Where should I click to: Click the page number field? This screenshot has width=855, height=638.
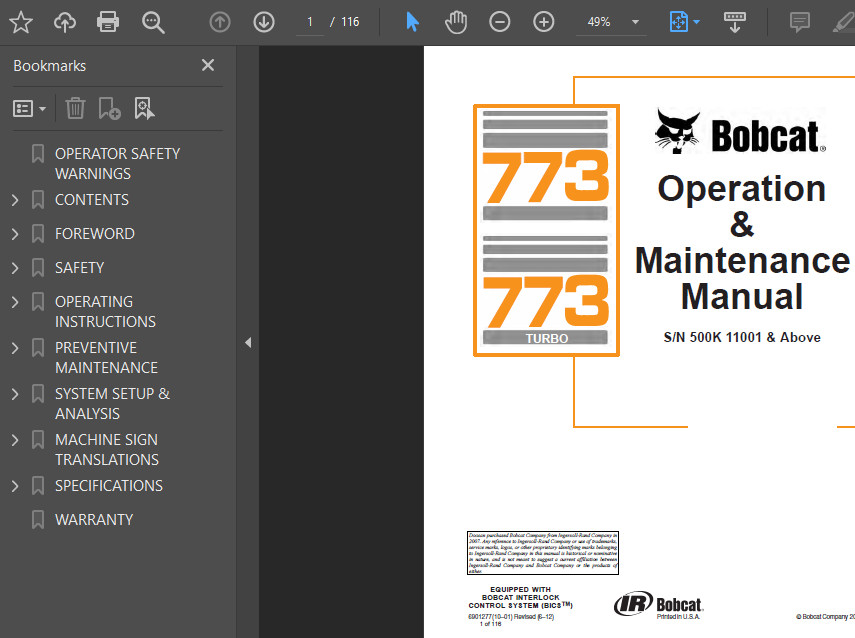(x=310, y=22)
